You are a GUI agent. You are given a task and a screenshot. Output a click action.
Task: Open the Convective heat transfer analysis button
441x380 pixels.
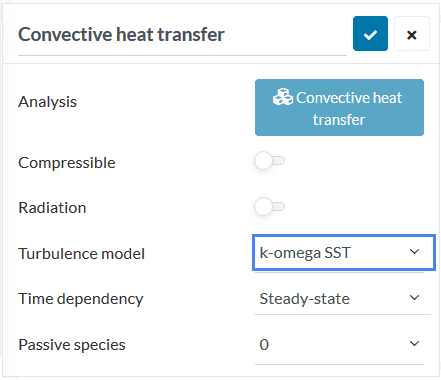click(x=339, y=107)
